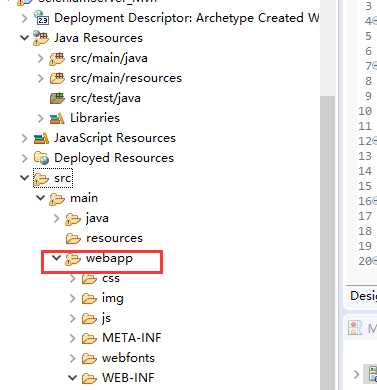Click the src/main/resources package folder icon

tap(57, 78)
